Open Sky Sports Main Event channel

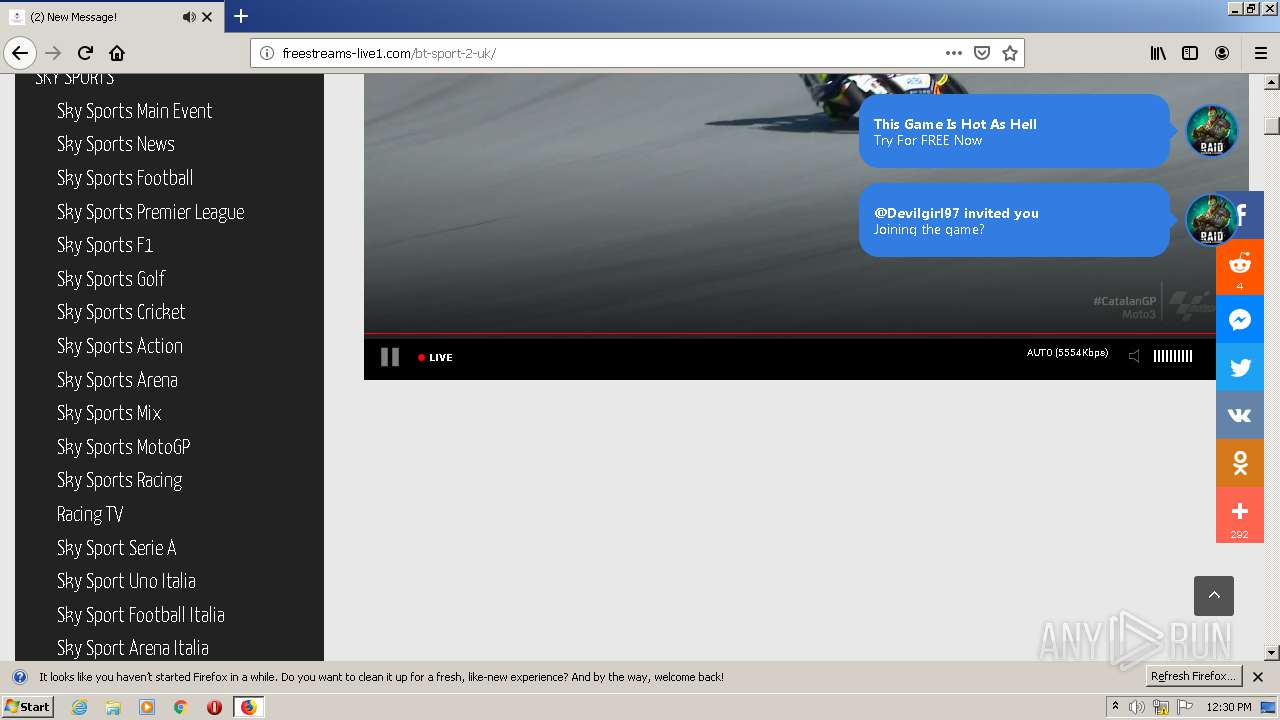pos(134,111)
